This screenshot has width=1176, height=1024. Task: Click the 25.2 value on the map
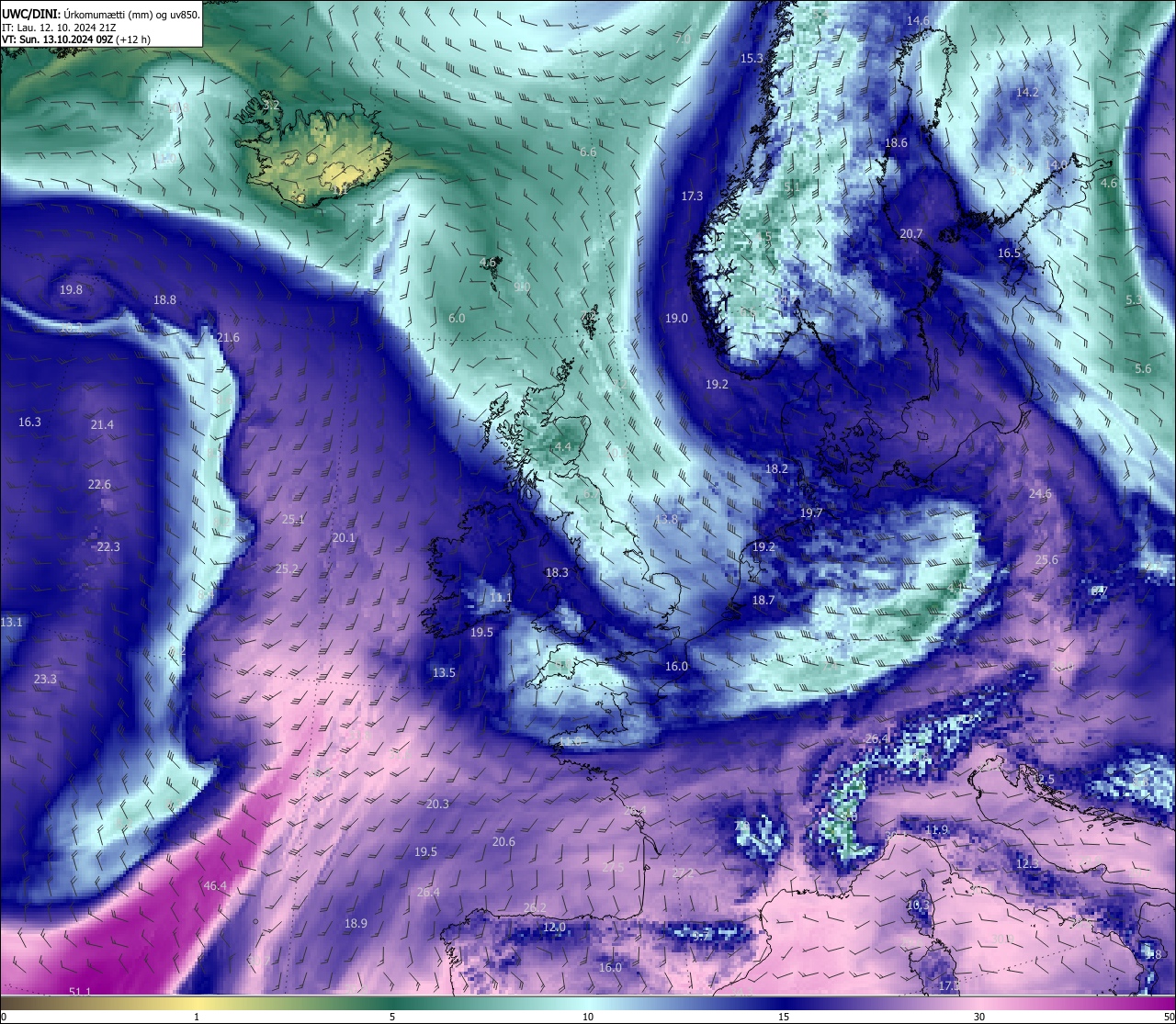click(x=287, y=569)
